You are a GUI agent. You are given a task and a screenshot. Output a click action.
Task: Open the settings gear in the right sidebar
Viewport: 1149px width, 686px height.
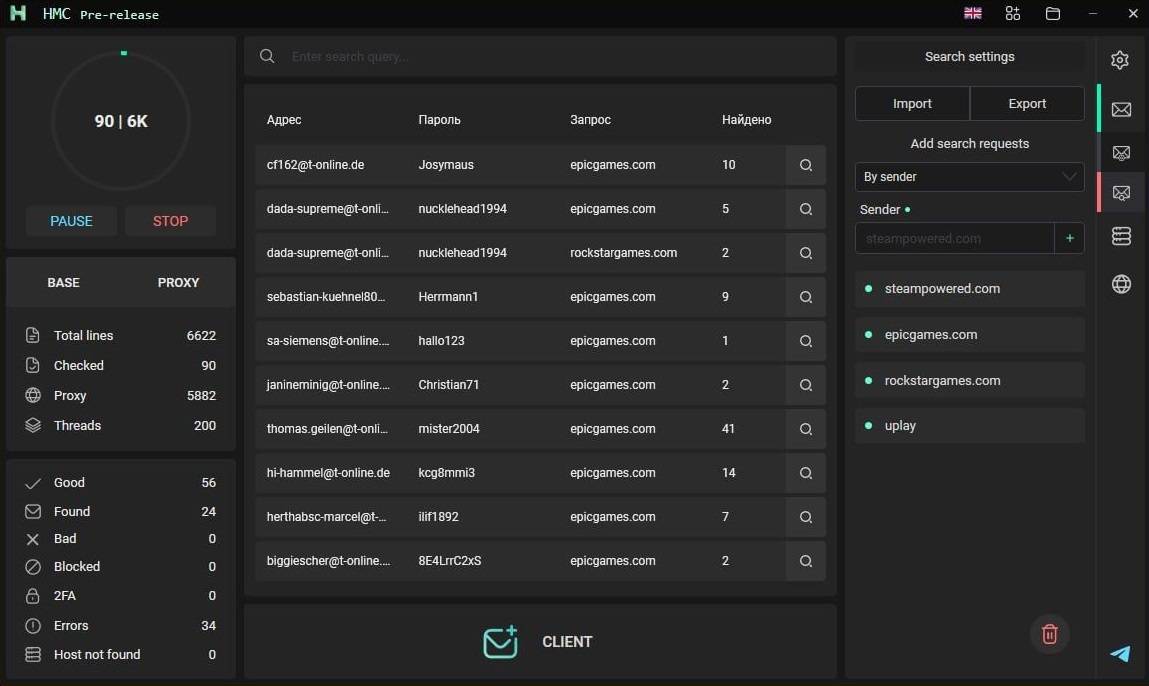[1120, 60]
